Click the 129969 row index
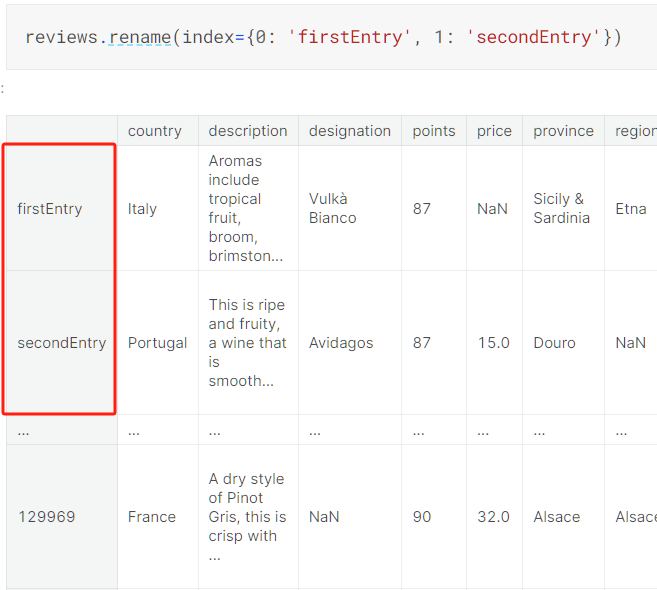Viewport: 657px width, 590px height. tap(46, 517)
